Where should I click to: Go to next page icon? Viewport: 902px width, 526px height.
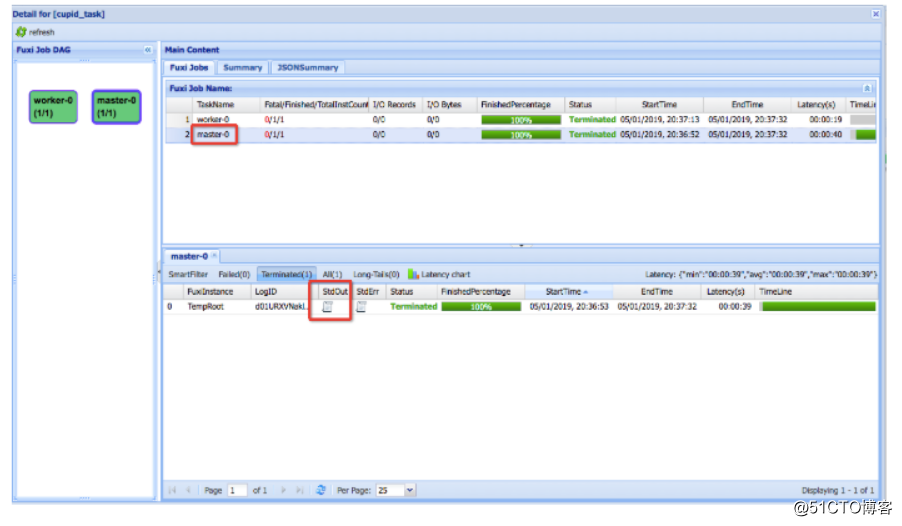click(x=283, y=490)
